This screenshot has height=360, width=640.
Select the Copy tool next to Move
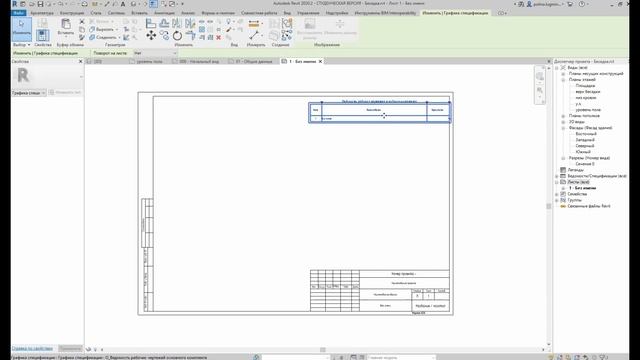164,36
